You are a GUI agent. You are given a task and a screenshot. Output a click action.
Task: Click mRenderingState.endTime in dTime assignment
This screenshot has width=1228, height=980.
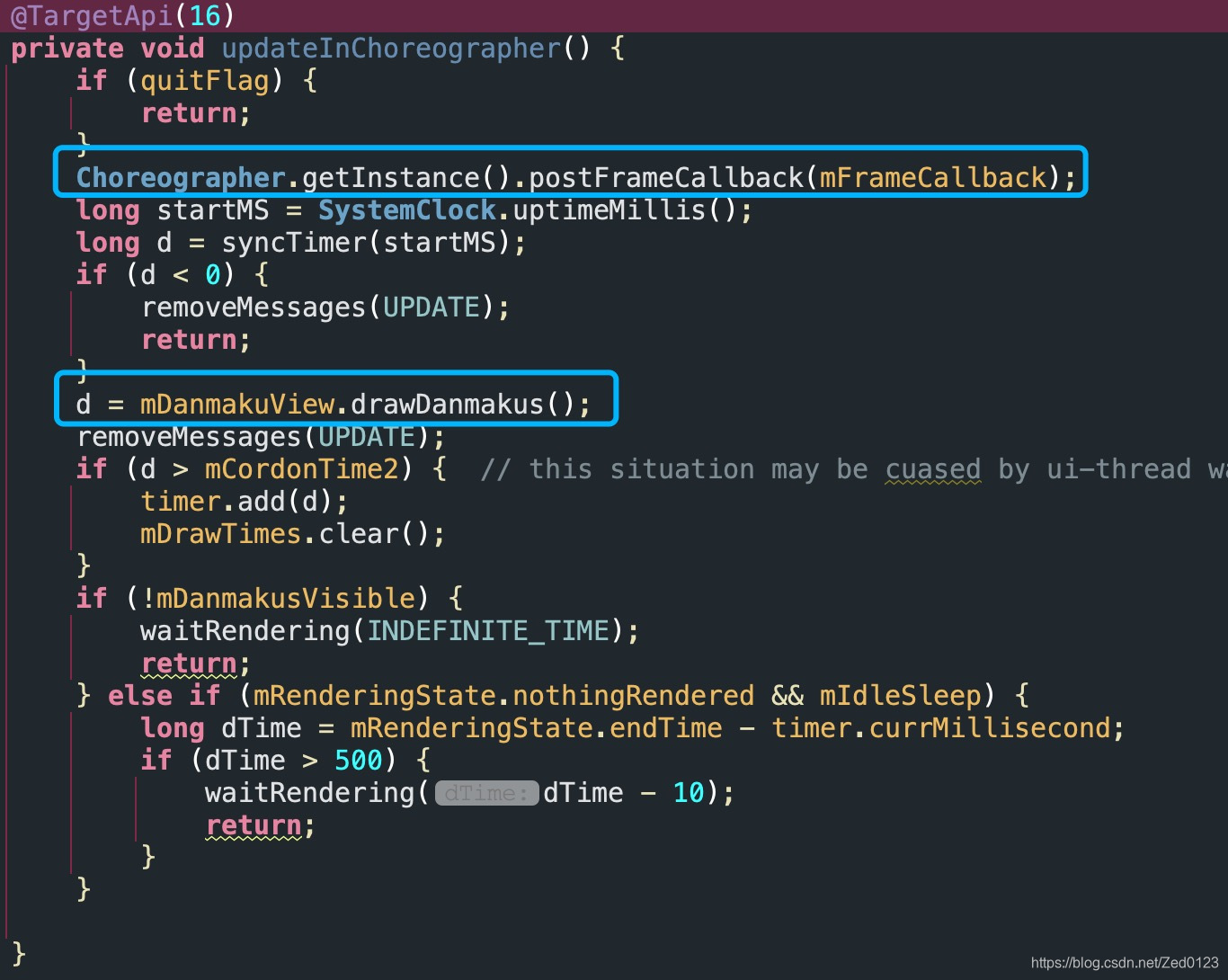point(537,728)
